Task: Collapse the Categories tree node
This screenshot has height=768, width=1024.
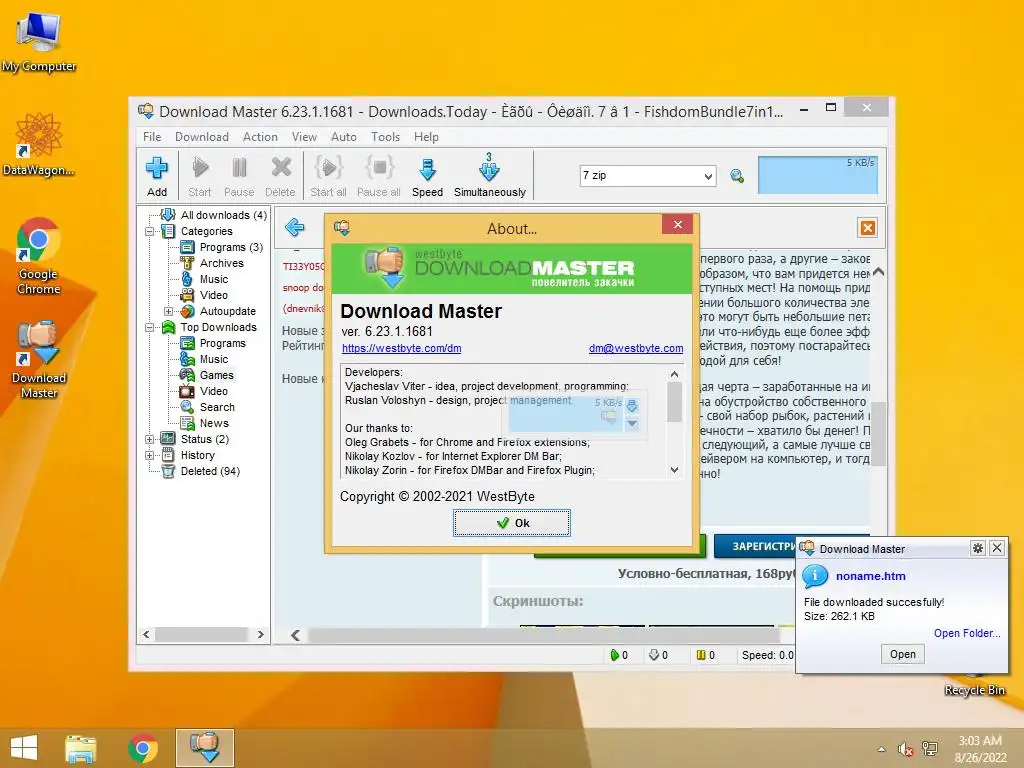Action: click(x=150, y=231)
